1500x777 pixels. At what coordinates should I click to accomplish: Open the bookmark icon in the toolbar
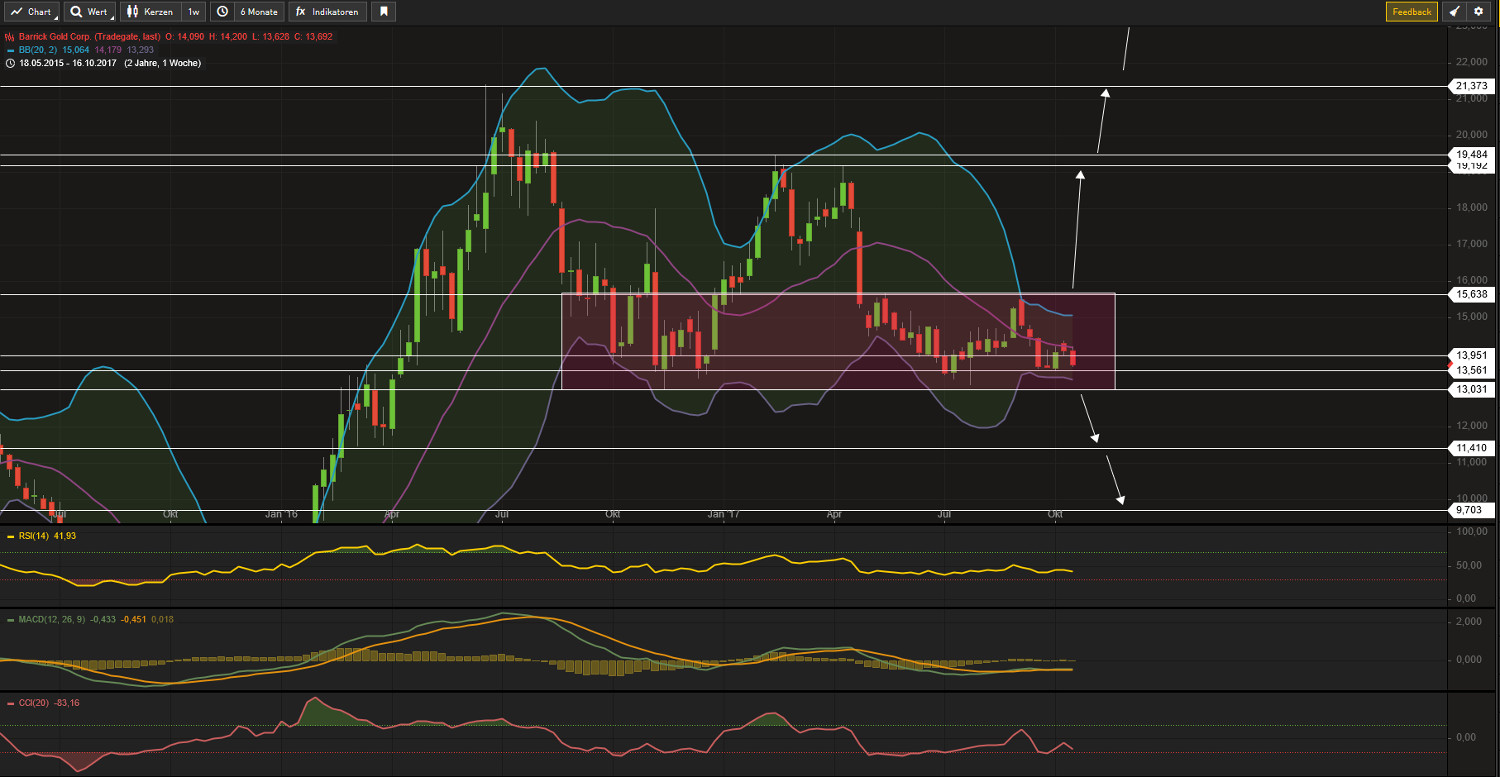point(383,12)
